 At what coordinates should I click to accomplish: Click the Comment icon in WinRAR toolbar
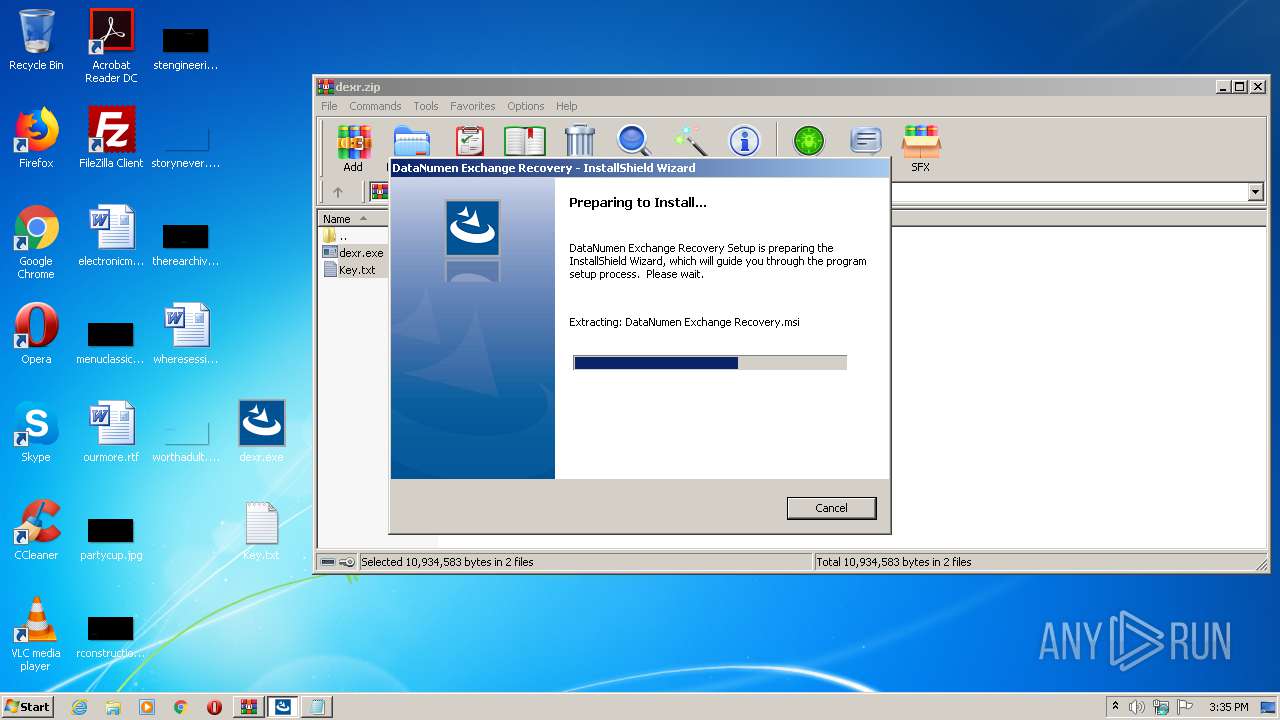[x=866, y=141]
